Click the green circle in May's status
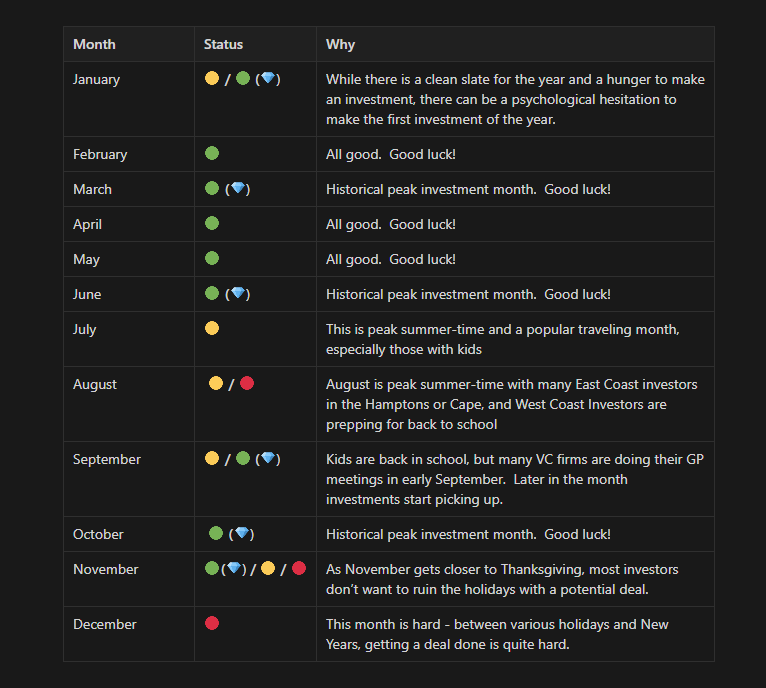The height and width of the screenshot is (688, 766). 212,259
